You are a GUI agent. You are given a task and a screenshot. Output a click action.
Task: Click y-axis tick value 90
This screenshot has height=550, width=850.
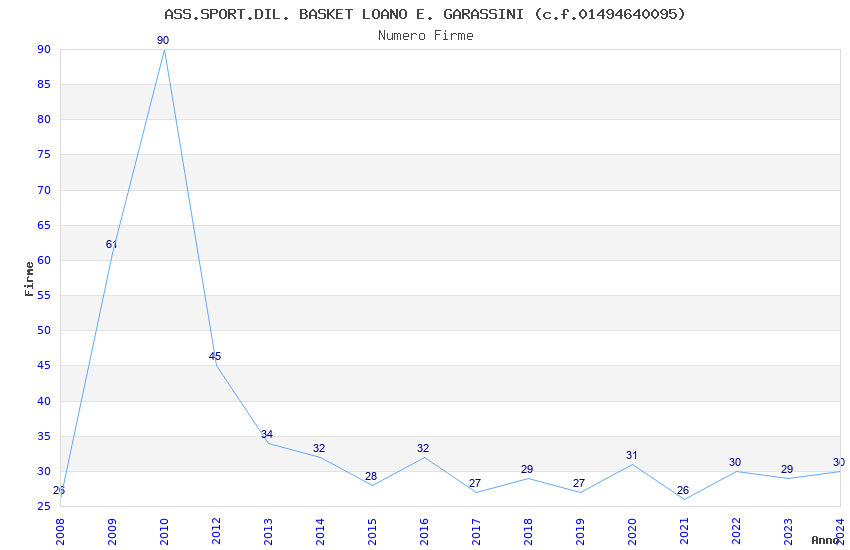pos(44,49)
